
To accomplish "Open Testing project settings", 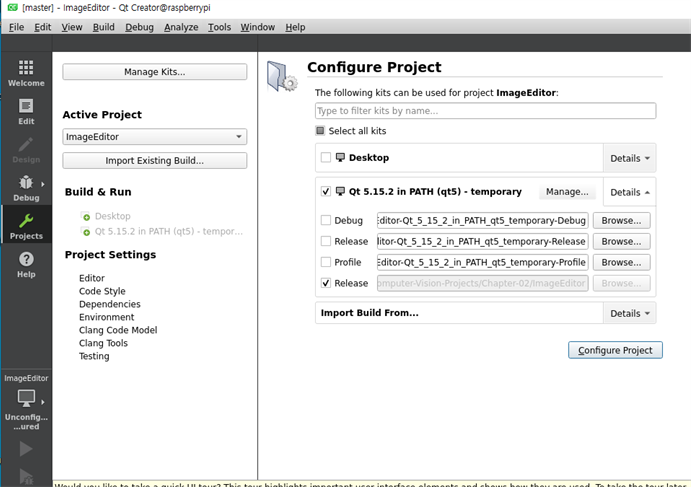I will point(94,356).
